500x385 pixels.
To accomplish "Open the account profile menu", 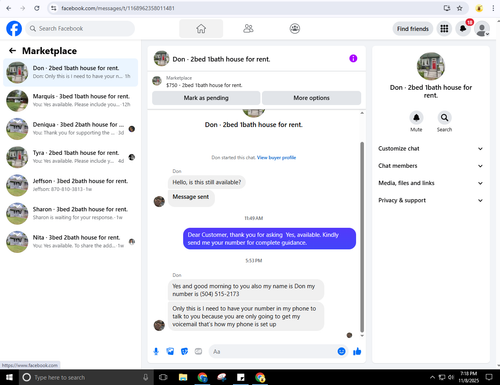I will click(x=482, y=29).
